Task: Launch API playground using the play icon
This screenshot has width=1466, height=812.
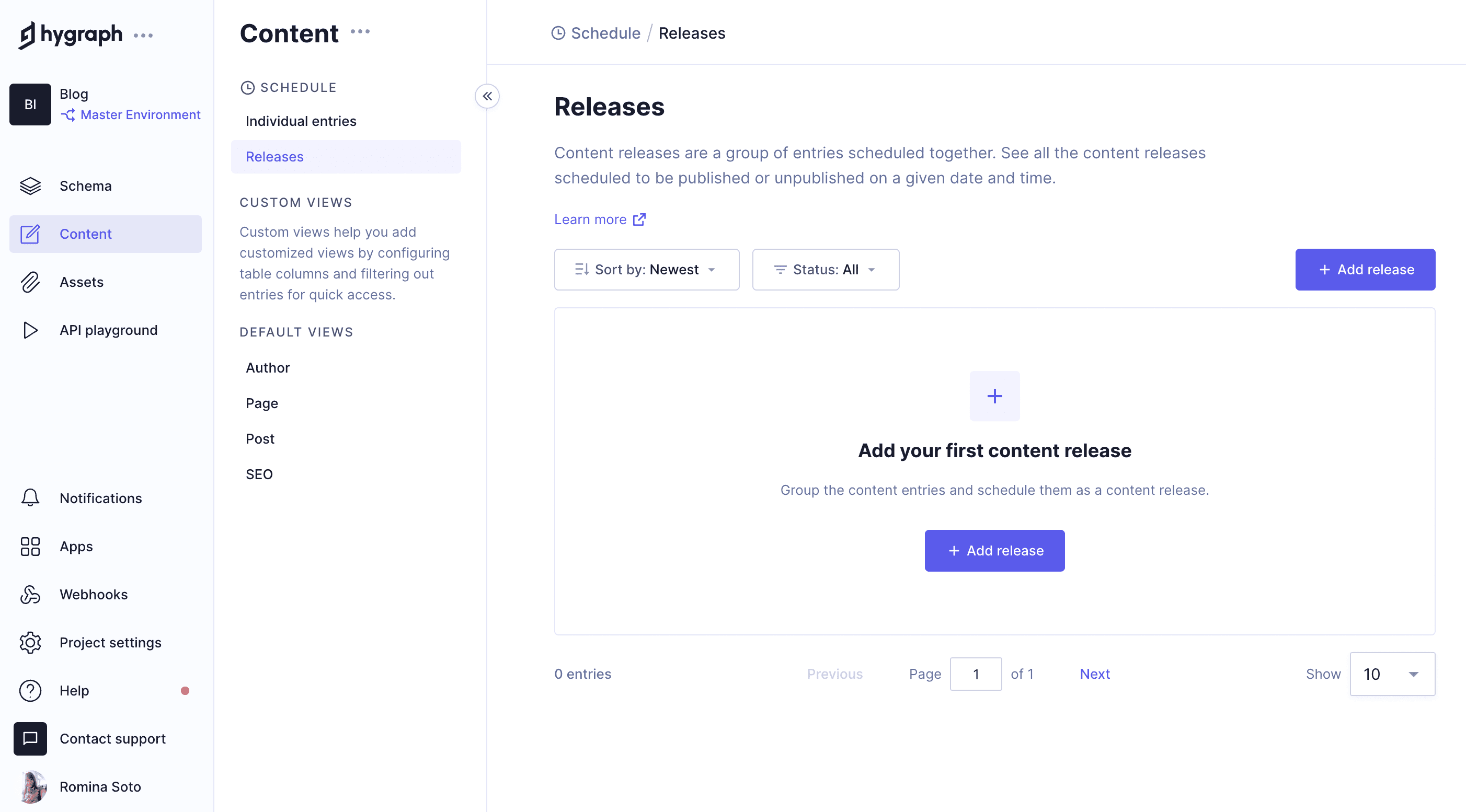Action: coord(31,330)
